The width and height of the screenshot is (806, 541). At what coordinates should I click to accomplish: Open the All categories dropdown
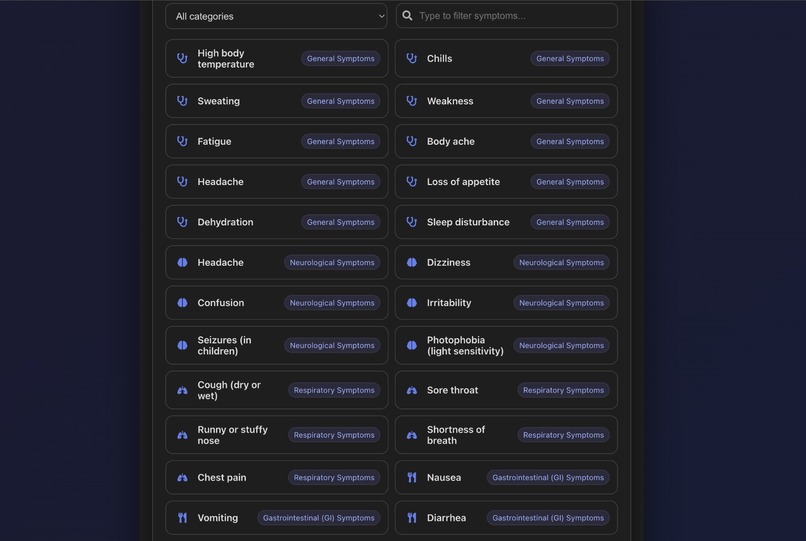(277, 16)
